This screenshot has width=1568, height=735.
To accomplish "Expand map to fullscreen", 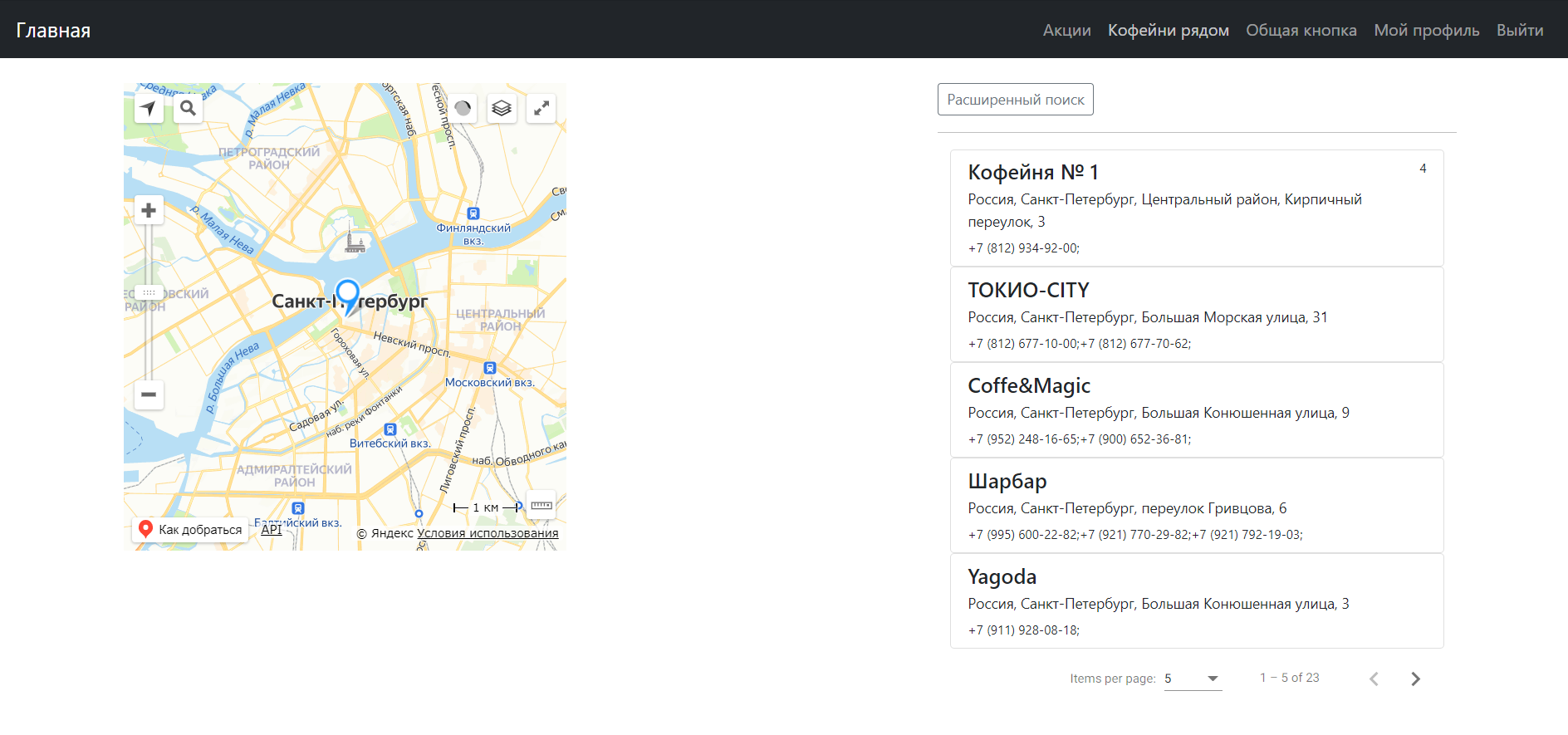I will pos(541,108).
